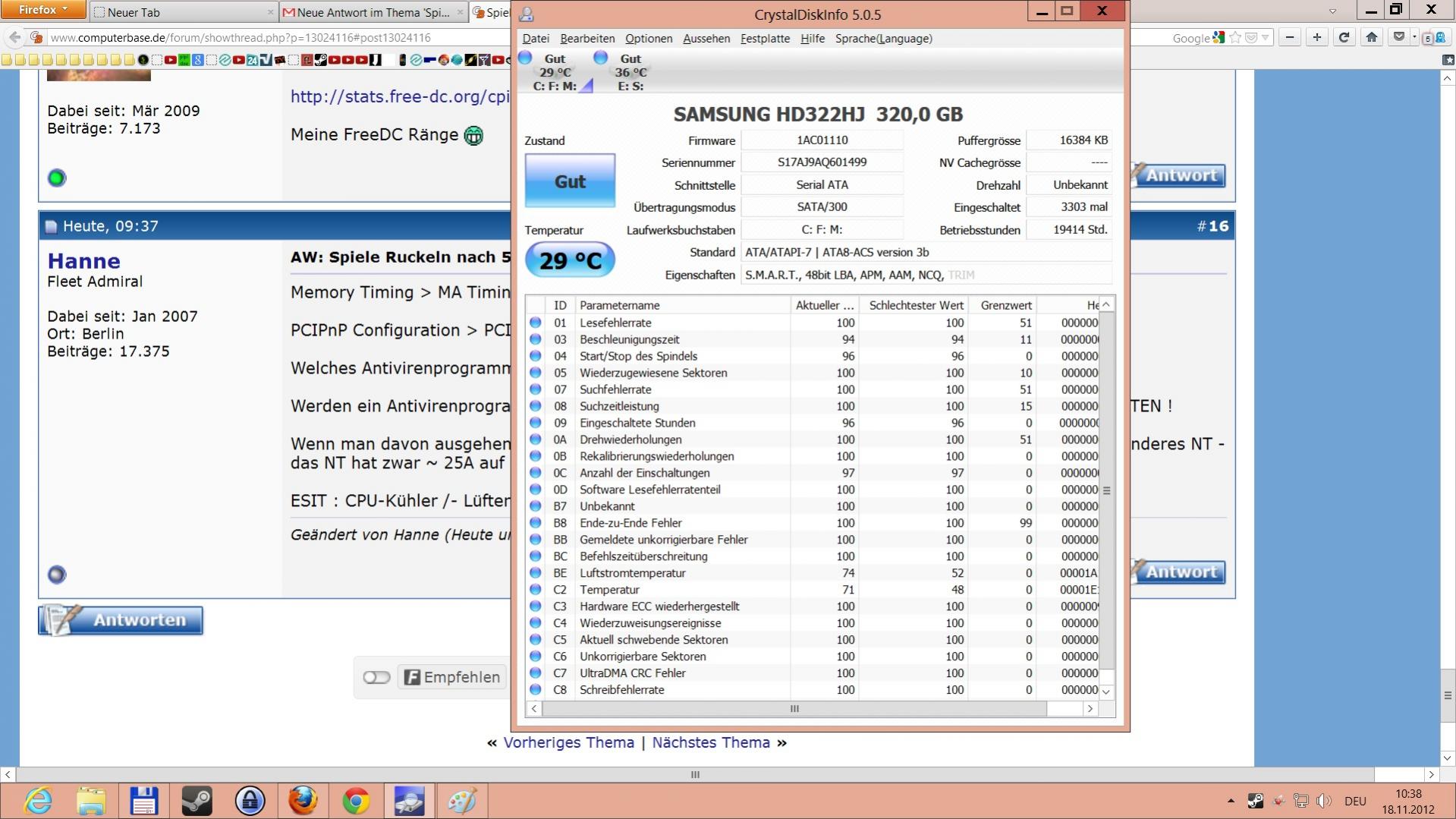Open the green online status icon in first post
This screenshot has height=819, width=1456.
coord(57,178)
